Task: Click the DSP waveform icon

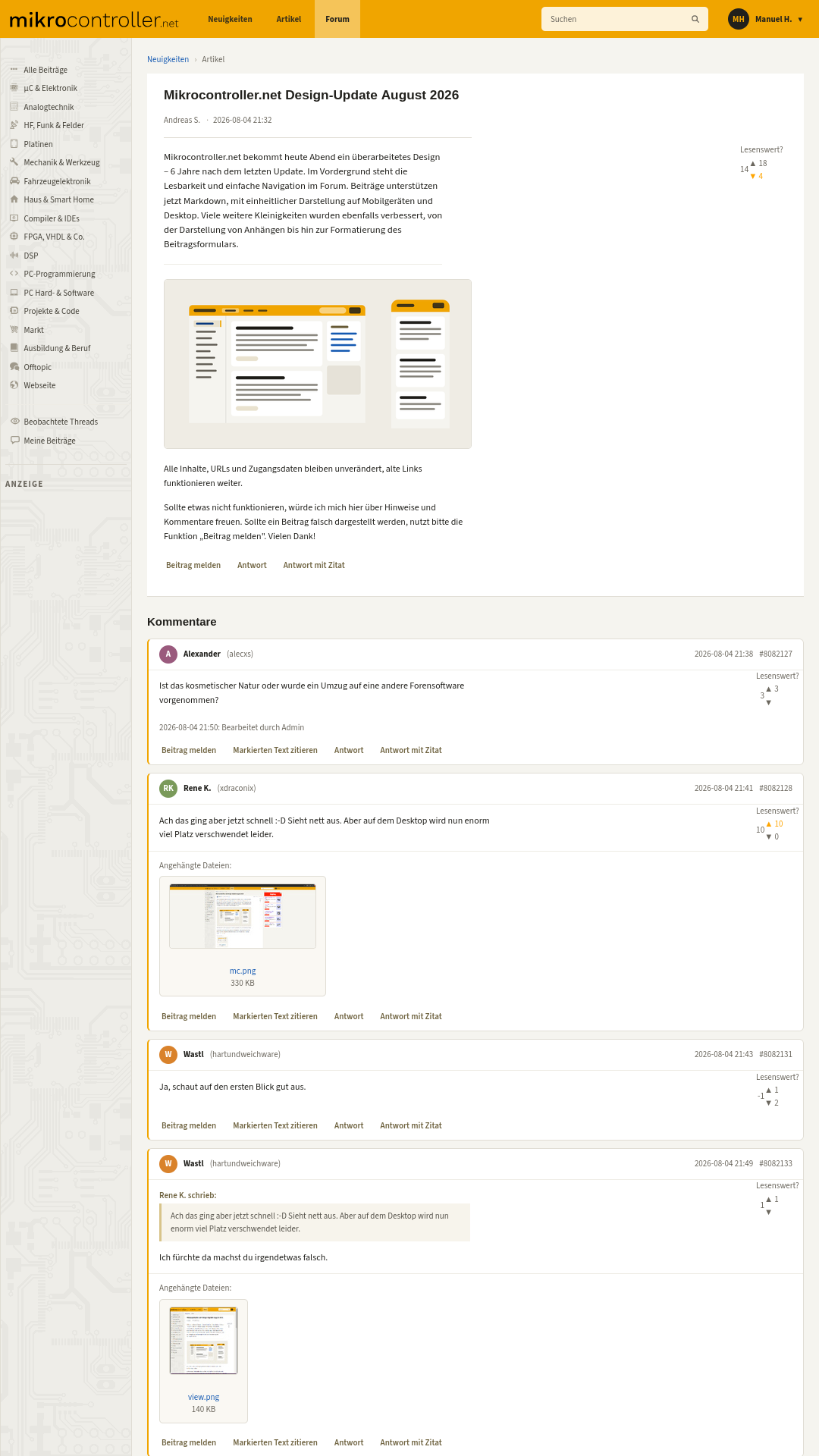Action: click(x=14, y=256)
